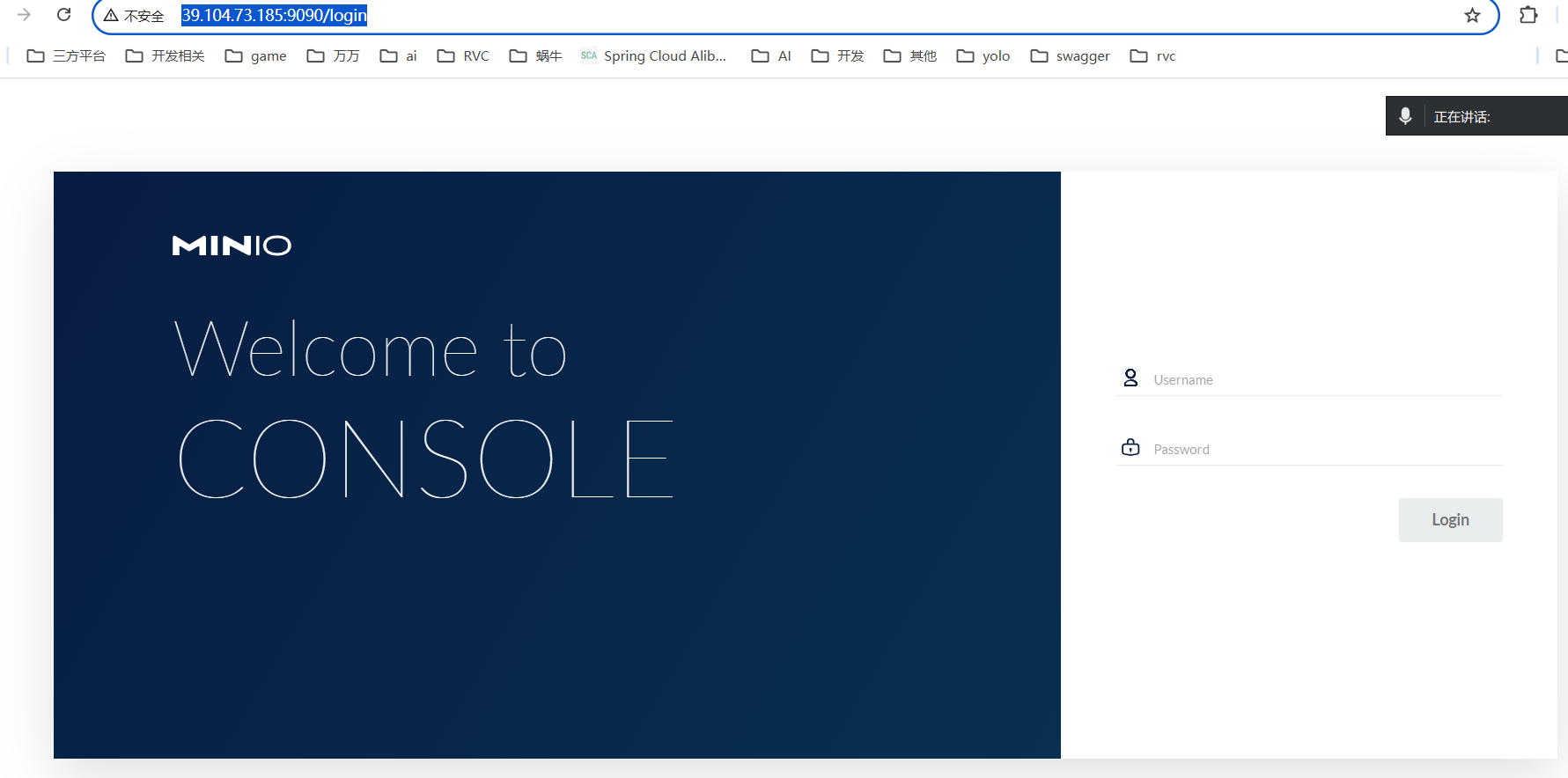This screenshot has height=778, width=1568.
Task: Click the browser forward arrow
Action: (25, 15)
